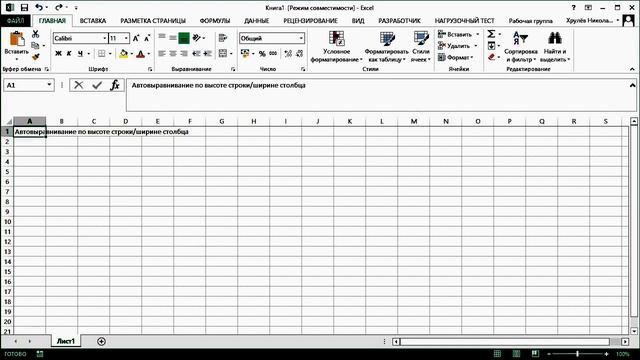This screenshot has height=360, width=640.
Task: Click the decrease decimal icon
Action: 300,53
